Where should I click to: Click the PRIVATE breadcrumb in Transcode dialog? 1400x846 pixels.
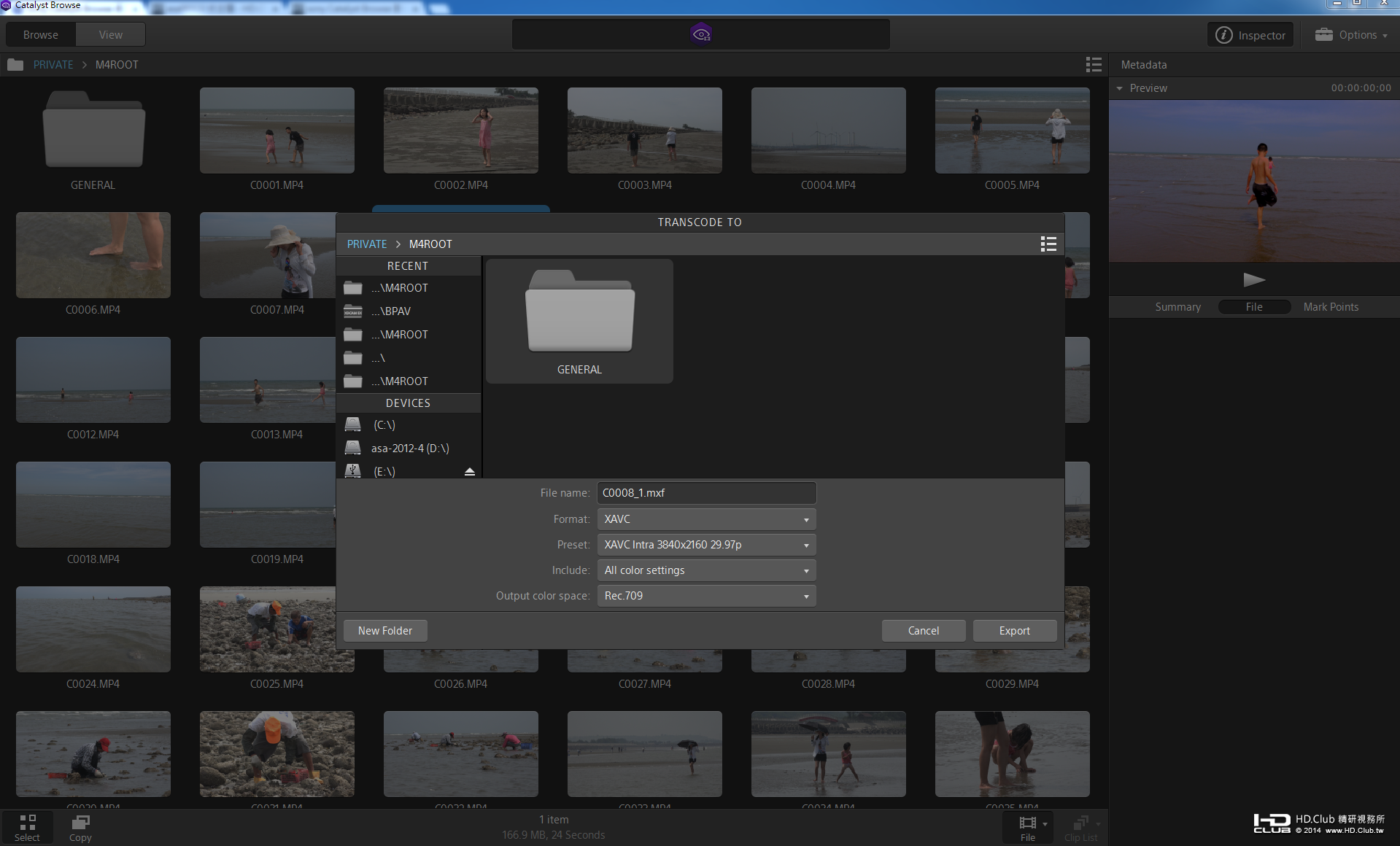click(367, 244)
